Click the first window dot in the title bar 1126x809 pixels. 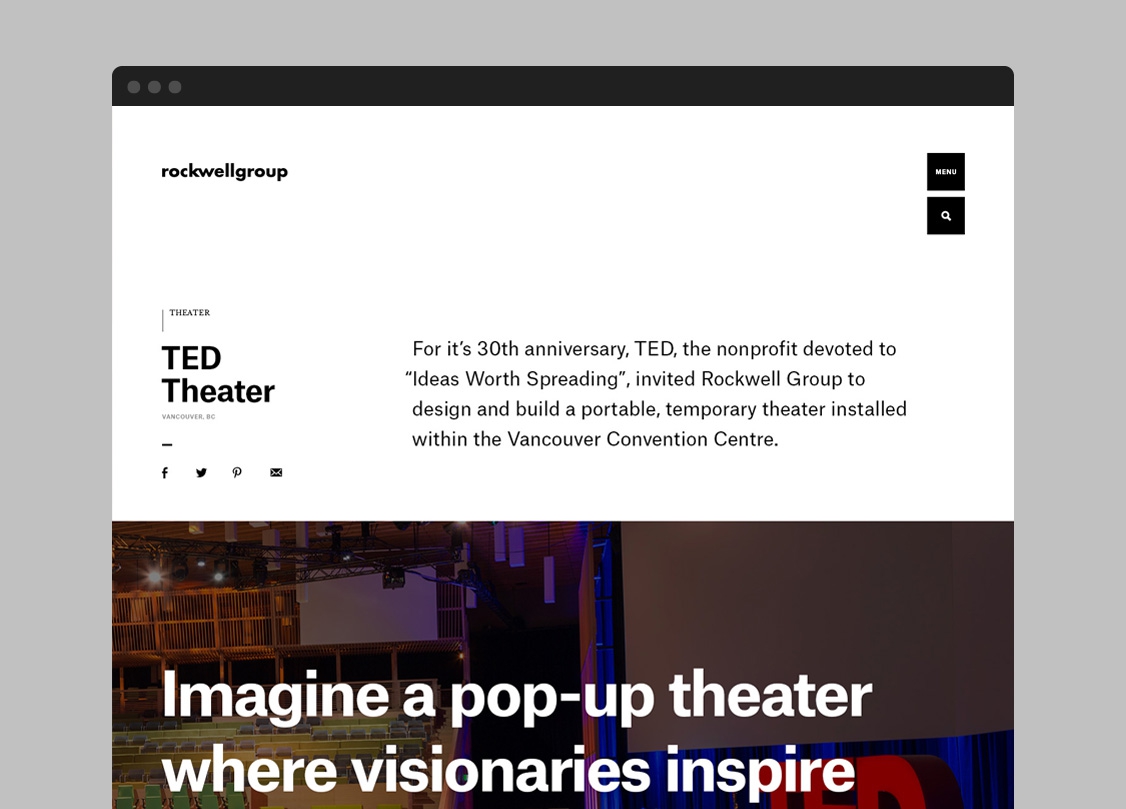coord(134,87)
